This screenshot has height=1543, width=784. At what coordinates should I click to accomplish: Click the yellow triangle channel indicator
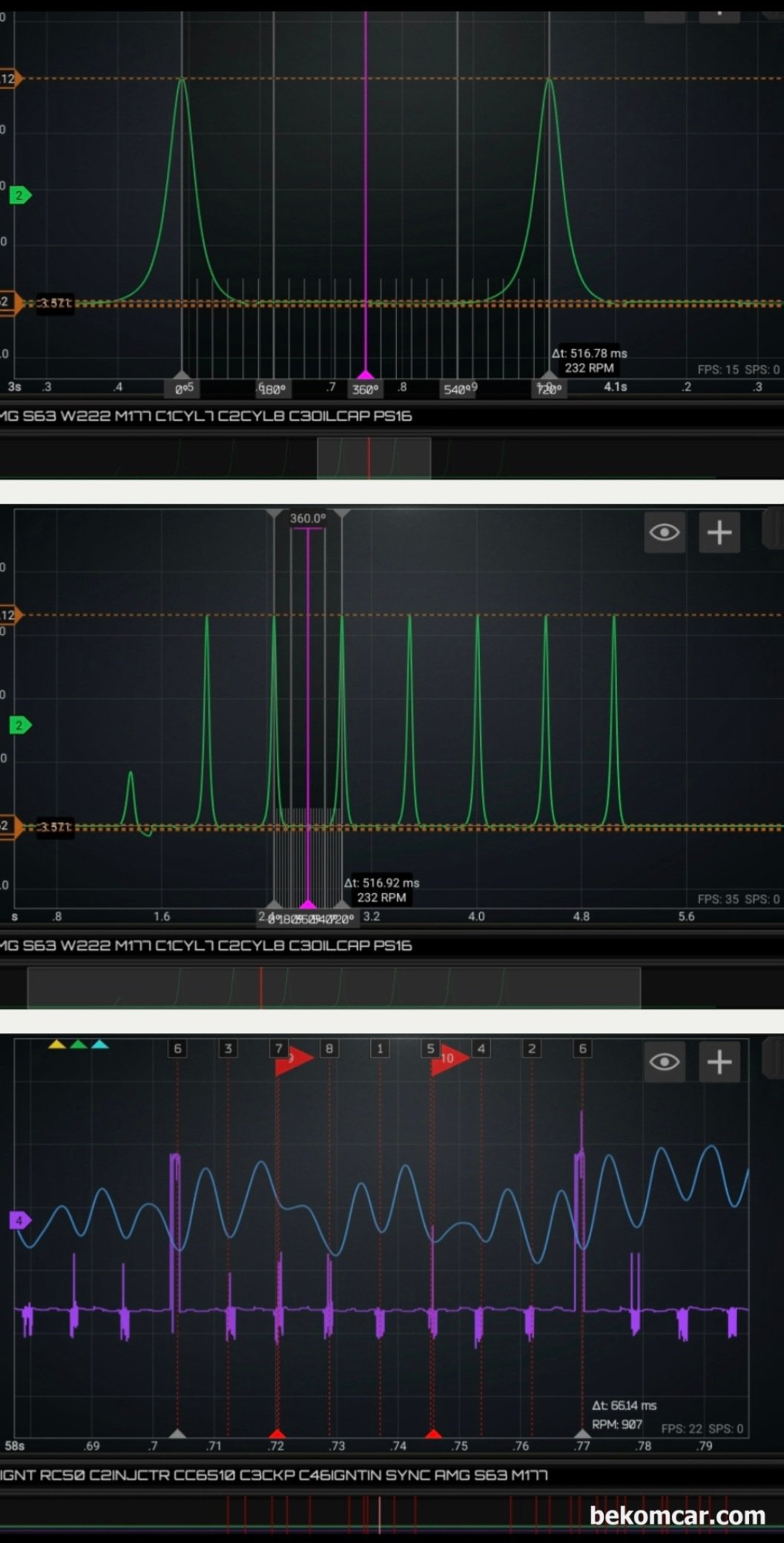[57, 1044]
